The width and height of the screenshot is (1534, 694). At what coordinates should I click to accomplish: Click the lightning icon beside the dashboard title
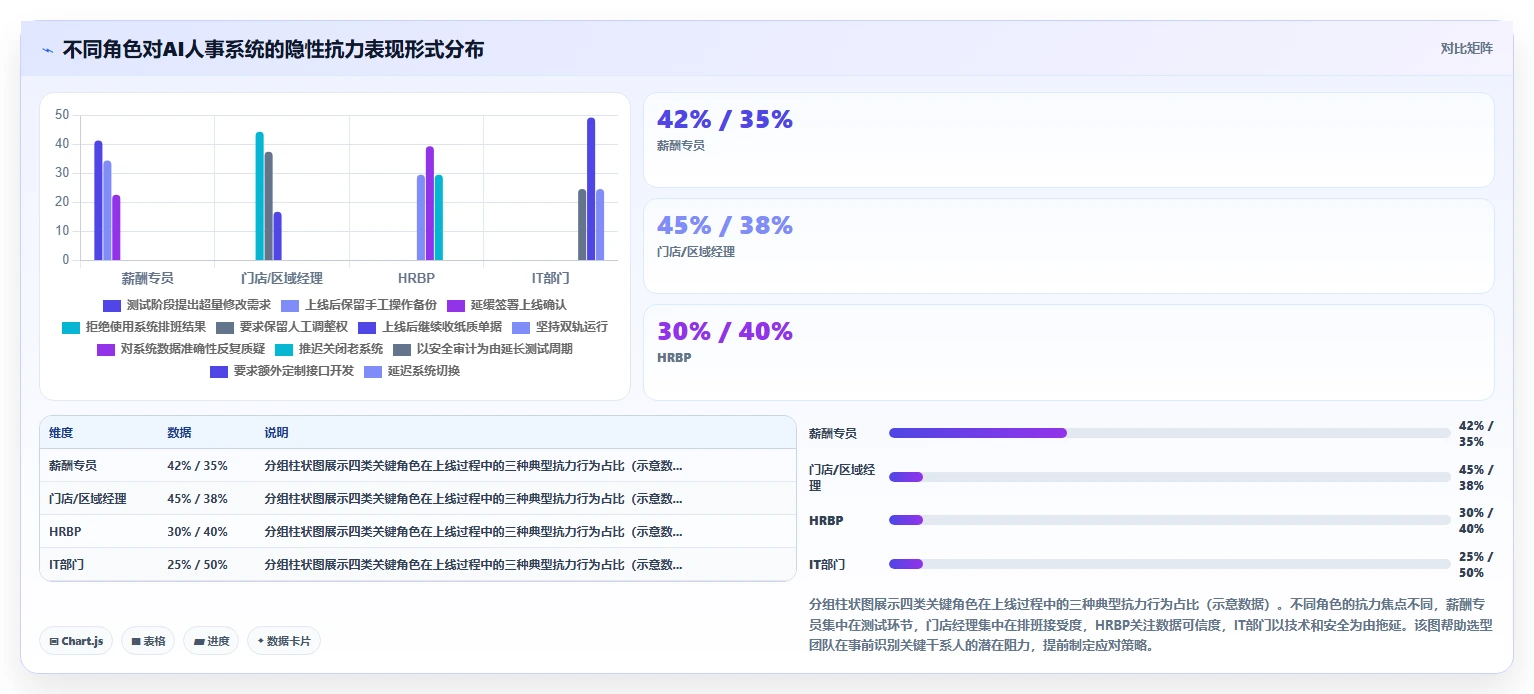[x=48, y=49]
